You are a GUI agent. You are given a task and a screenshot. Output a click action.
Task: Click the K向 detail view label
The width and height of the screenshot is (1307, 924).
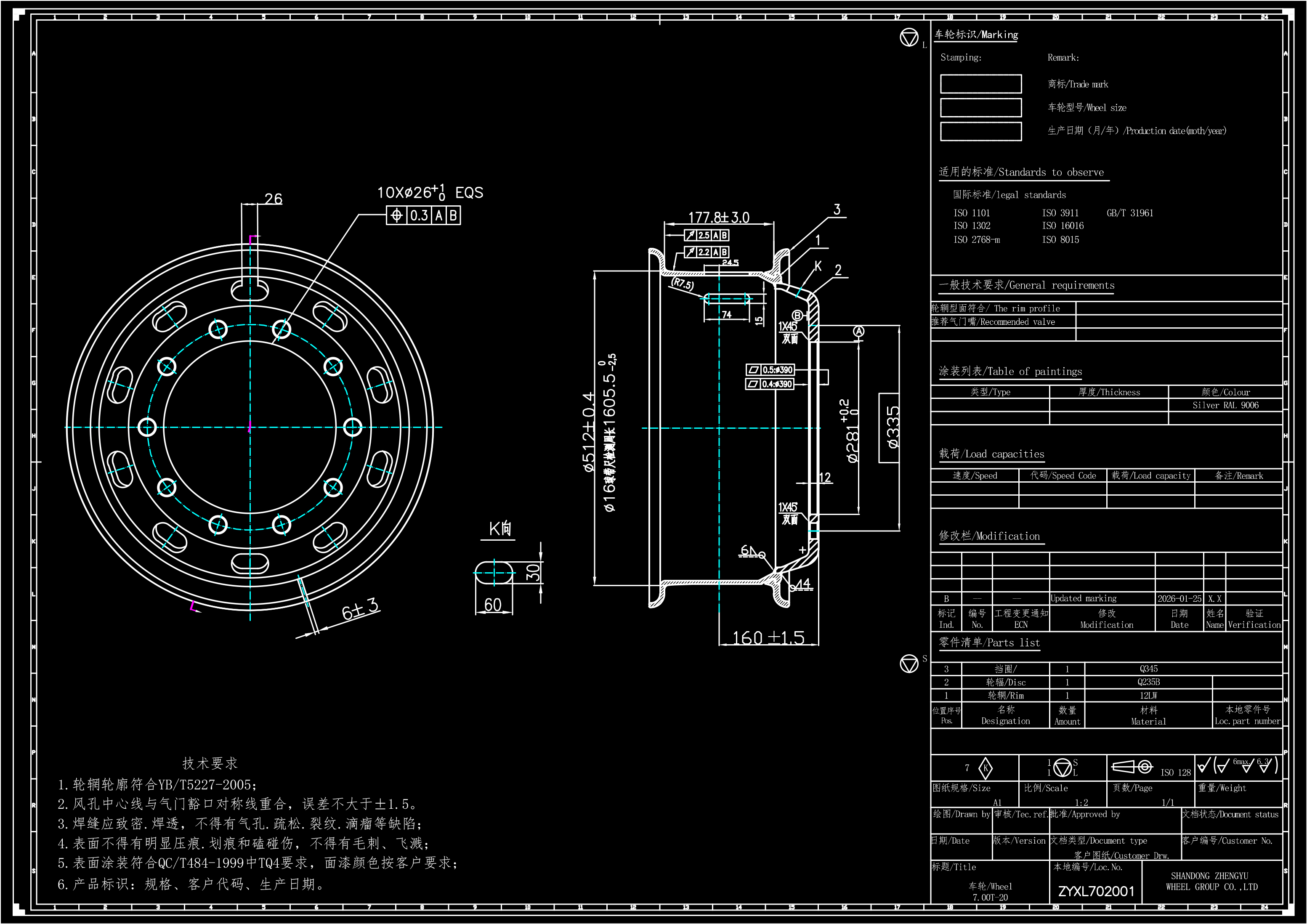[x=500, y=529]
